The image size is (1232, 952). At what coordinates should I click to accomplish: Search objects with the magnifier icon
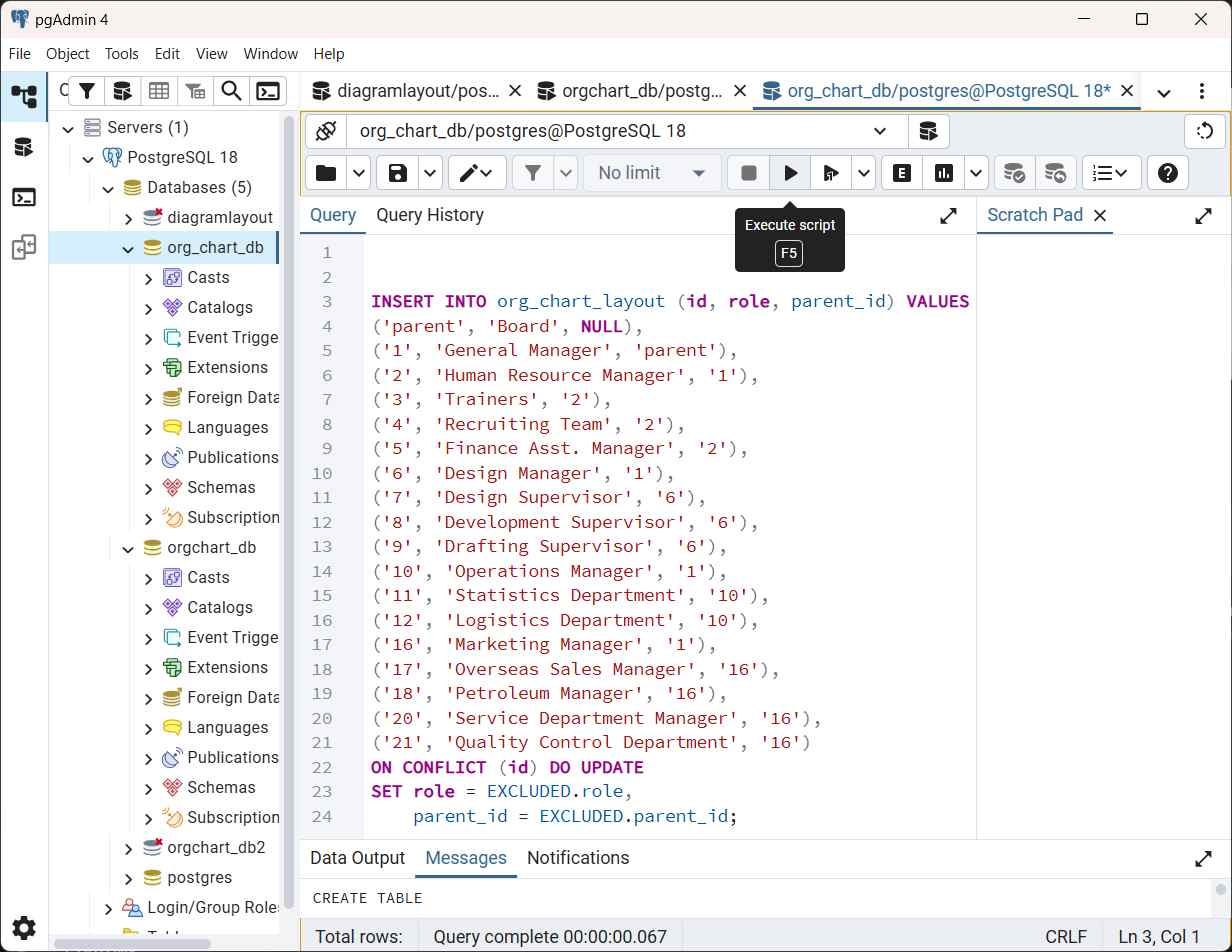coord(231,91)
